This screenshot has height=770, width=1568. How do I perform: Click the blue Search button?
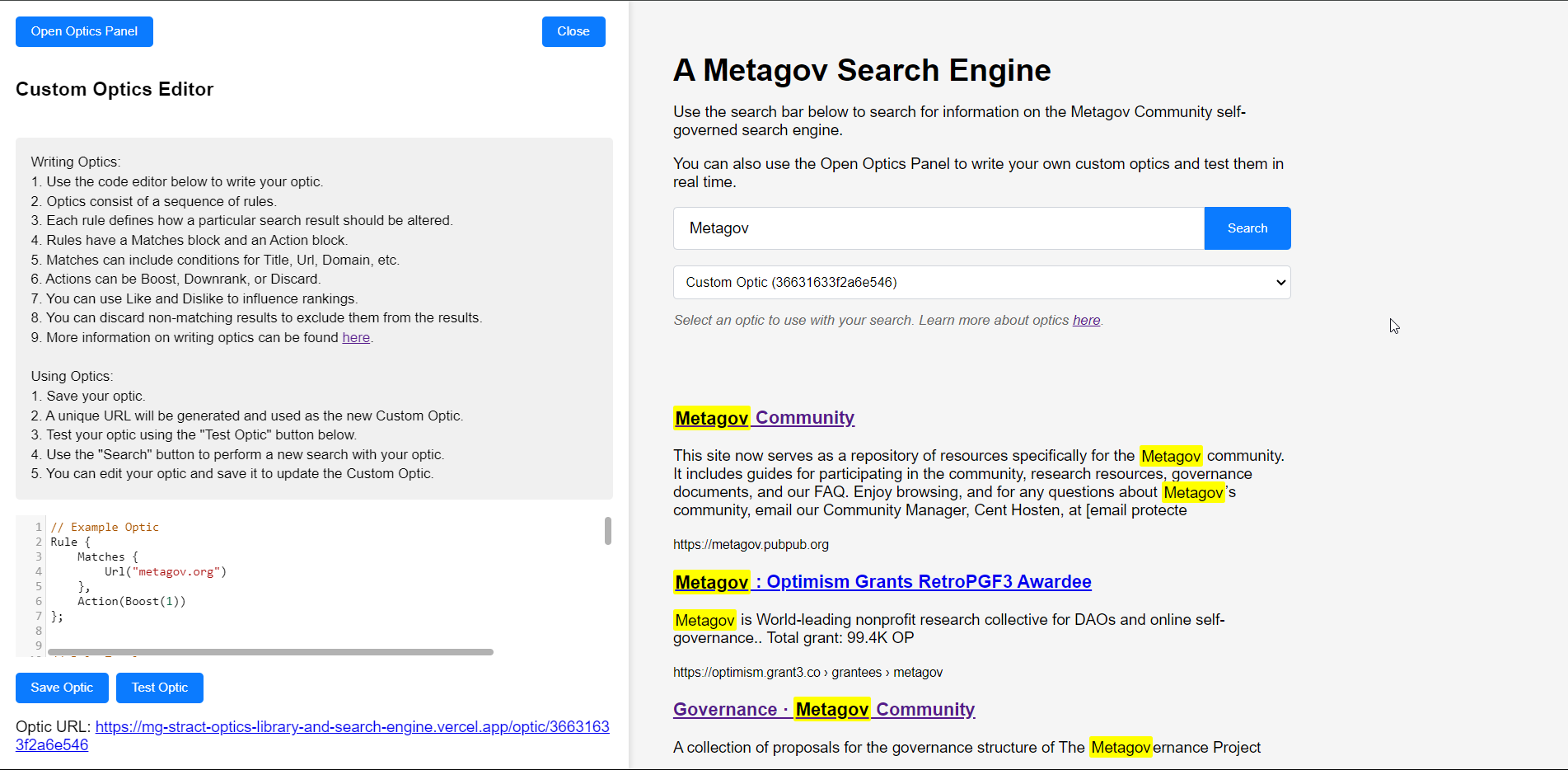[1247, 228]
